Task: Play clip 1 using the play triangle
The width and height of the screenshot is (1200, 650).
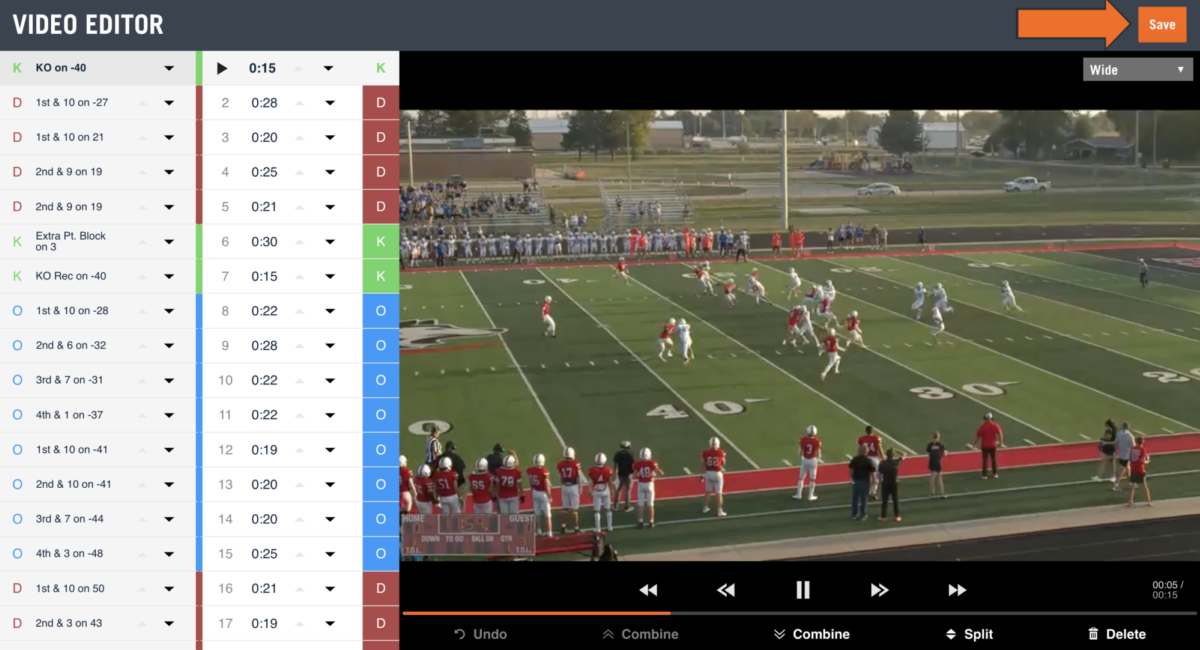Action: click(222, 67)
